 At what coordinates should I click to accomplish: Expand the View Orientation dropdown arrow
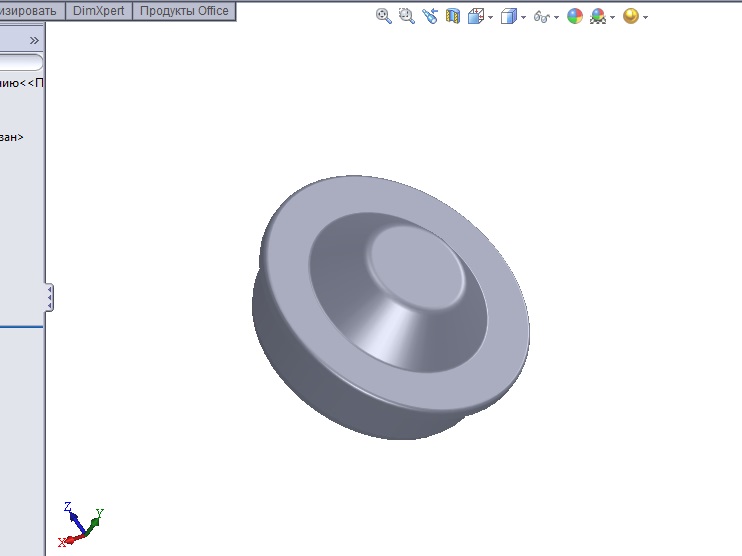[x=490, y=17]
